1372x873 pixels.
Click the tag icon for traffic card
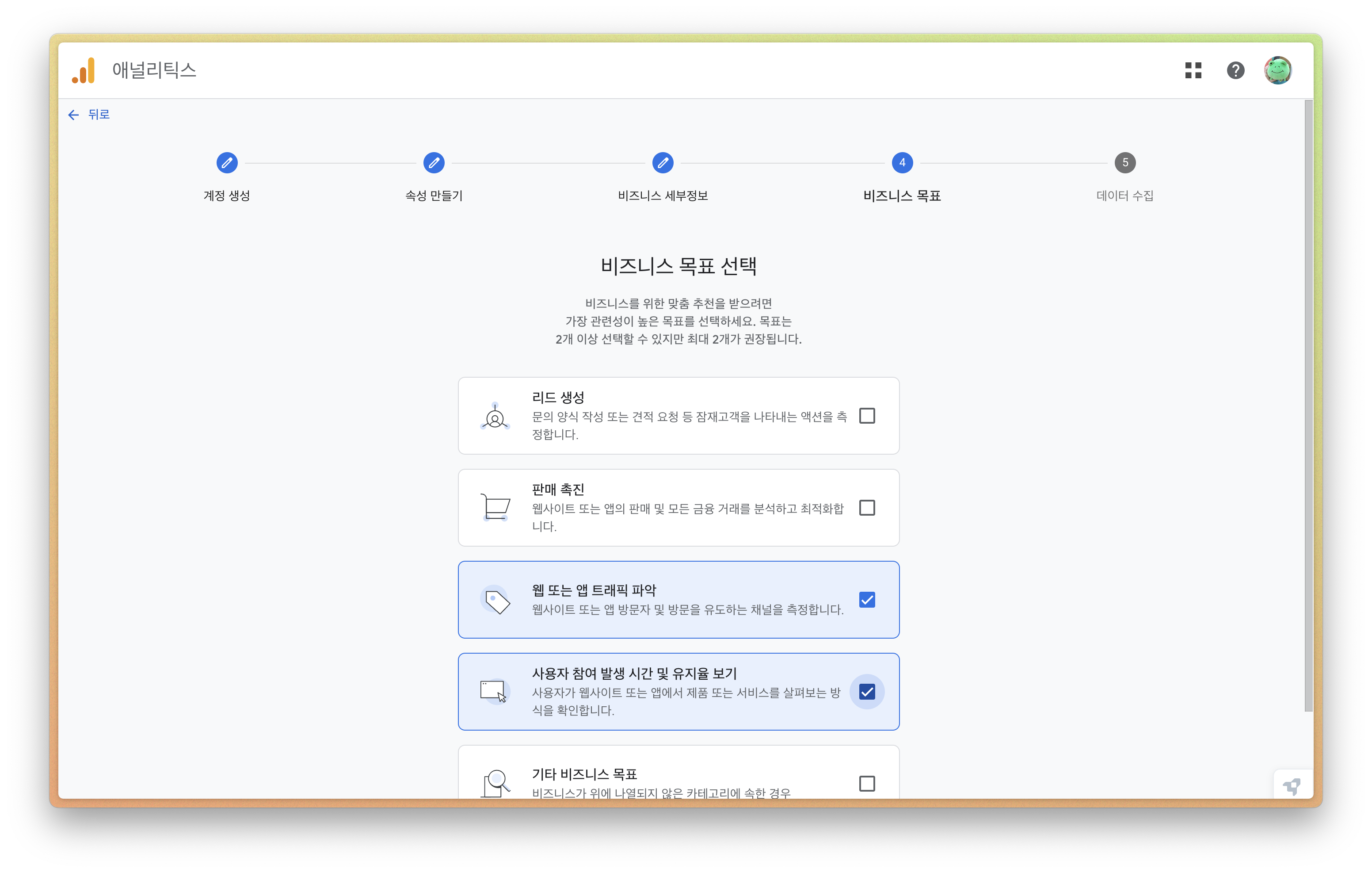point(497,601)
